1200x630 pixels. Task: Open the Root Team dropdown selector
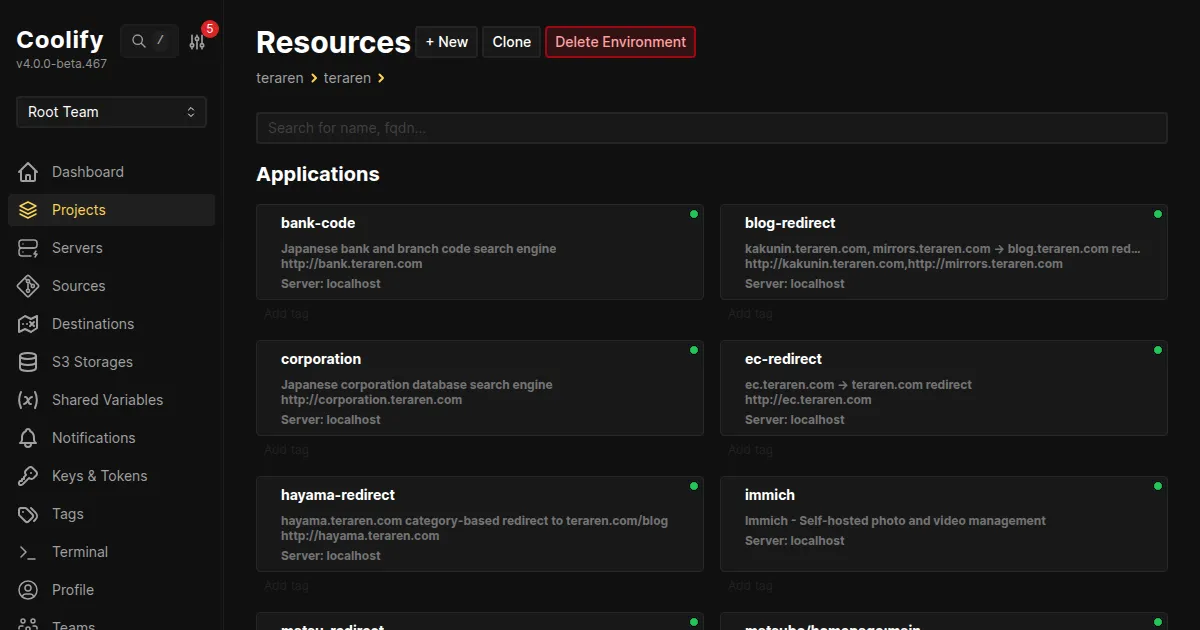pyautogui.click(x=111, y=112)
